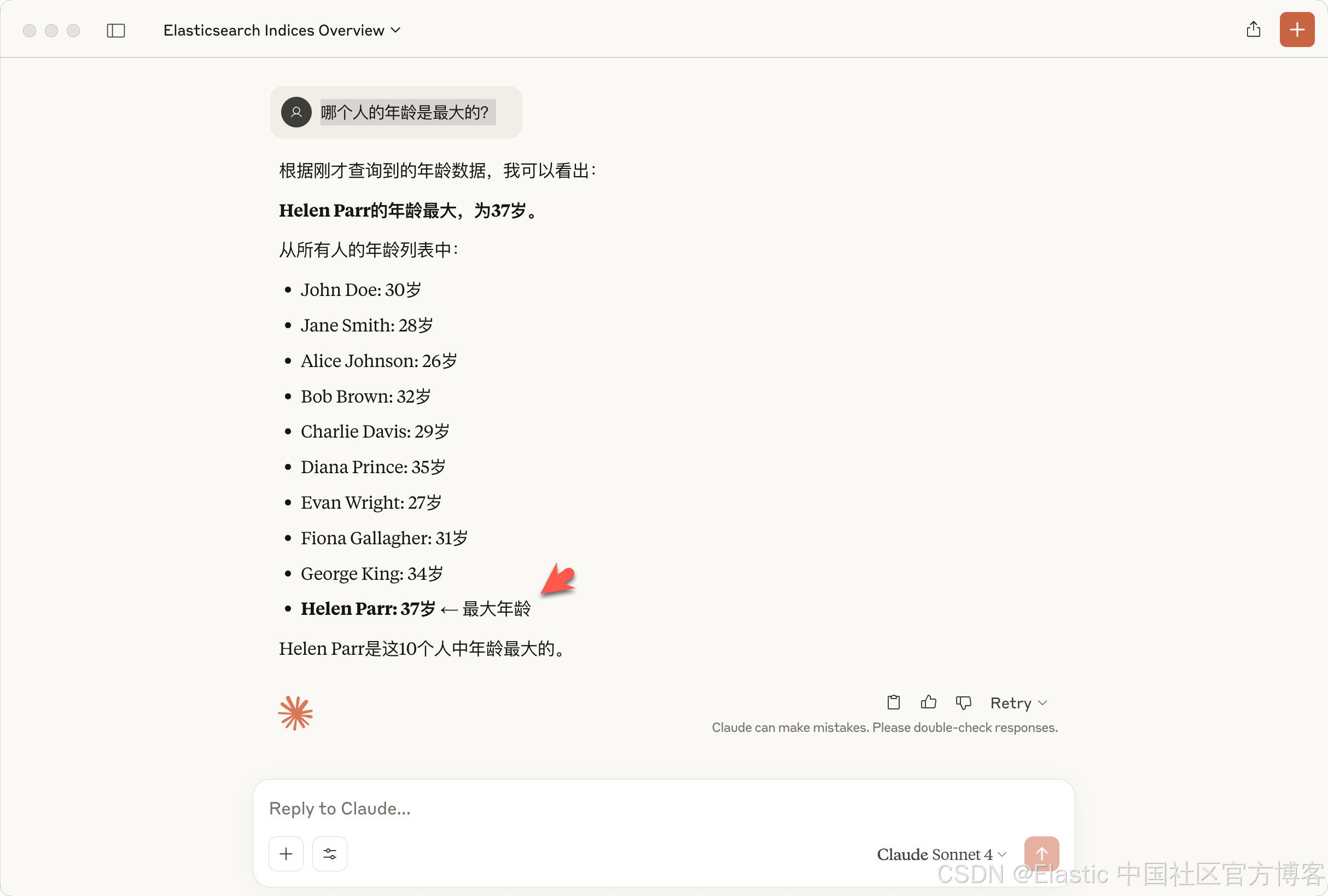The image size is (1328, 896).
Task: Click the share conversation icon
Action: (x=1253, y=29)
